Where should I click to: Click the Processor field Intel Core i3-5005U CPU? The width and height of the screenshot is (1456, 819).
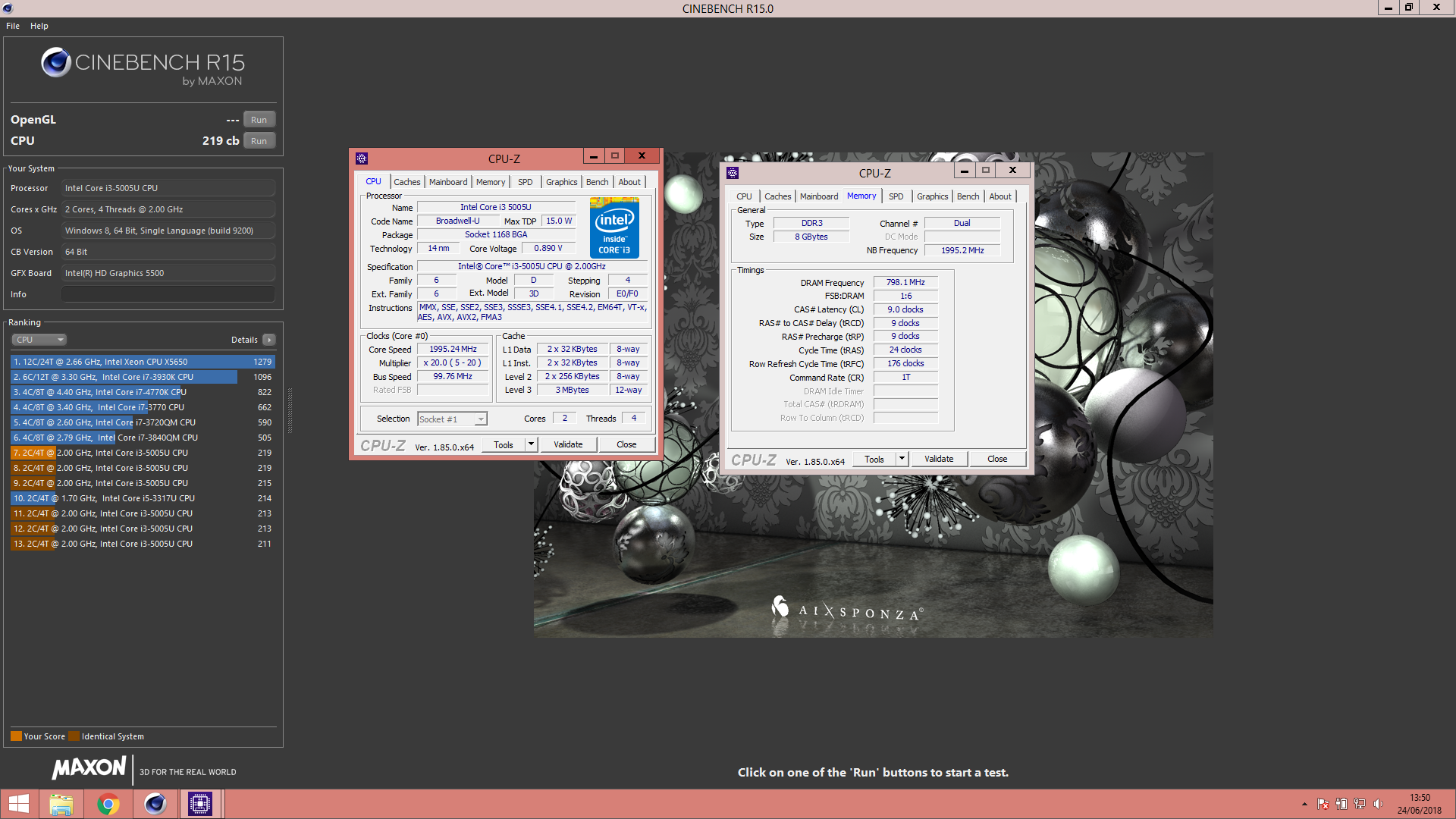(168, 188)
